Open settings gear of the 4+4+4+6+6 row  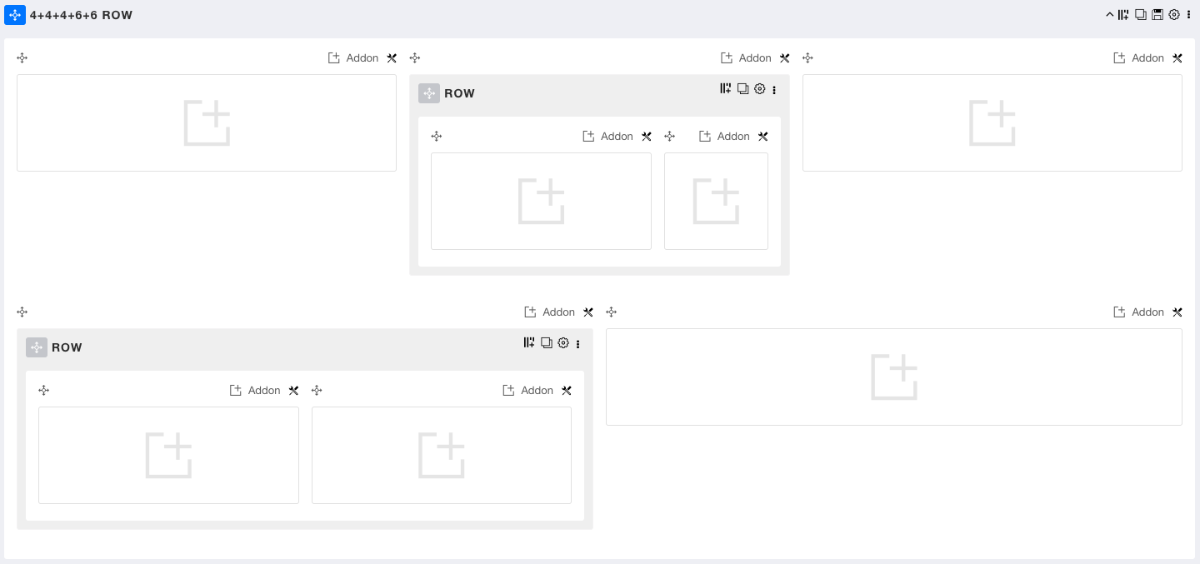1174,15
